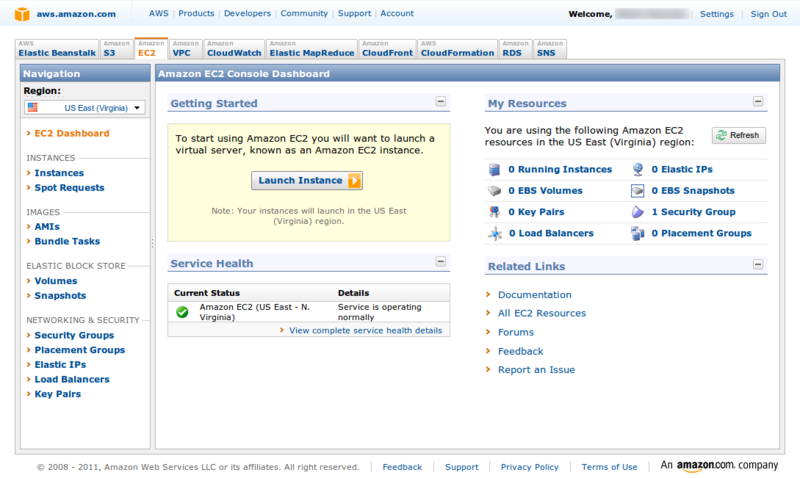Open the AWS top menu item
This screenshot has height=478, width=800.
pos(159,13)
